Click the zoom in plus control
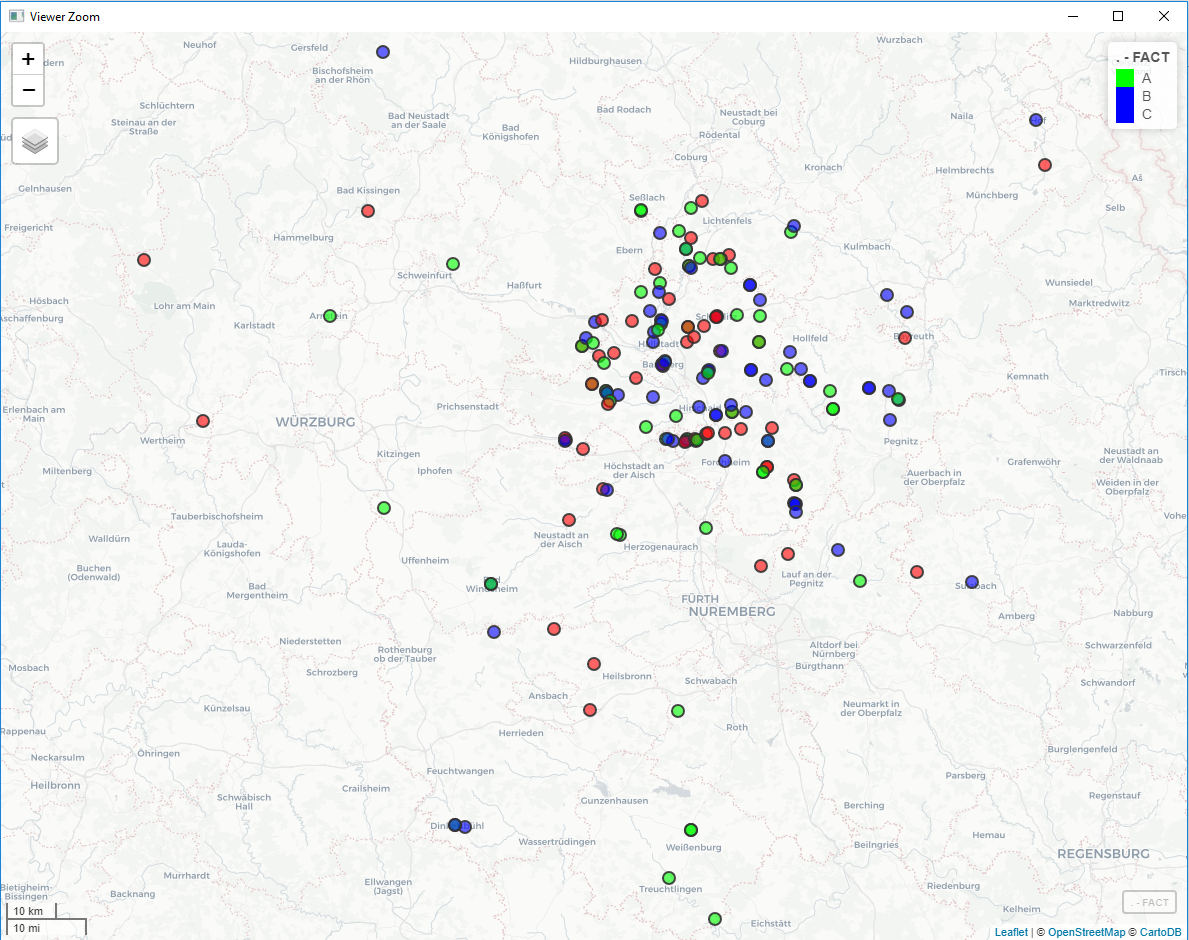The width and height of the screenshot is (1189, 940). [x=28, y=58]
